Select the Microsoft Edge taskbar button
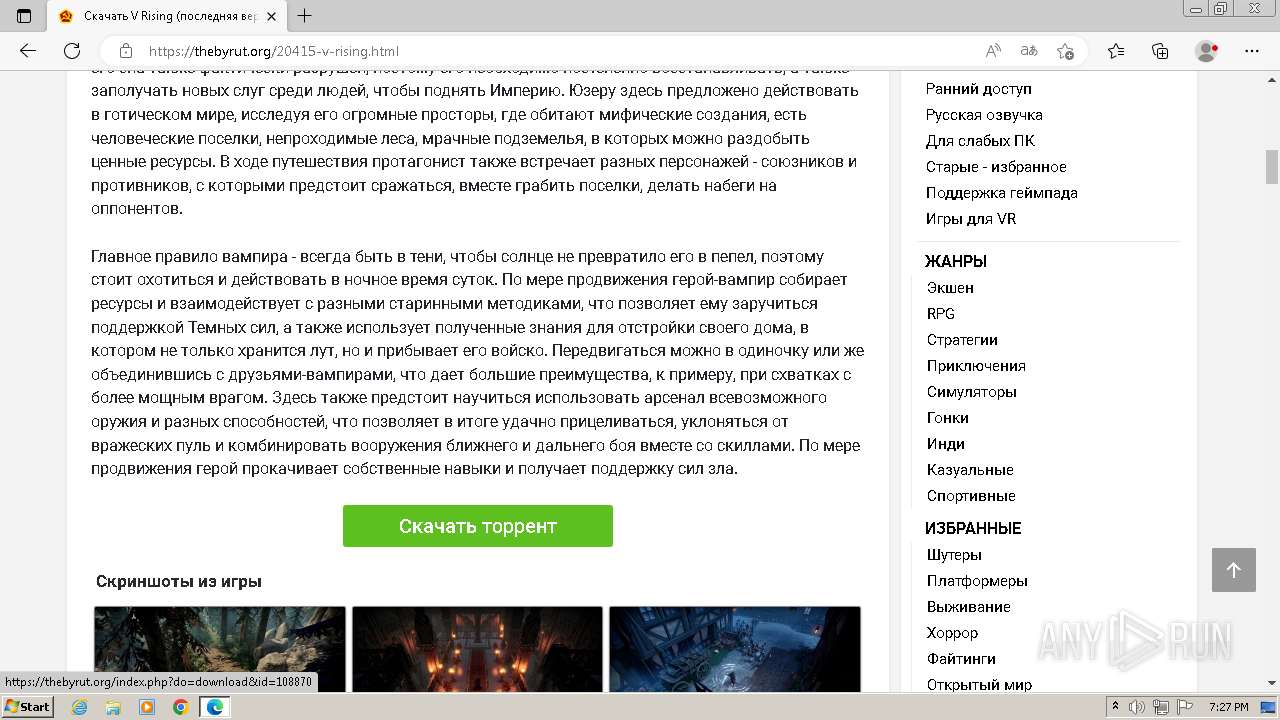Screen dimensions: 1280x720 [x=215, y=707]
